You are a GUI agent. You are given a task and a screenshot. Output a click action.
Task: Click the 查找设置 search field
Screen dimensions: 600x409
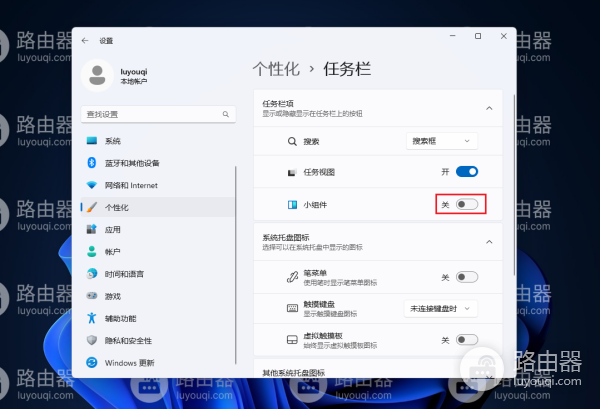[x=158, y=114]
